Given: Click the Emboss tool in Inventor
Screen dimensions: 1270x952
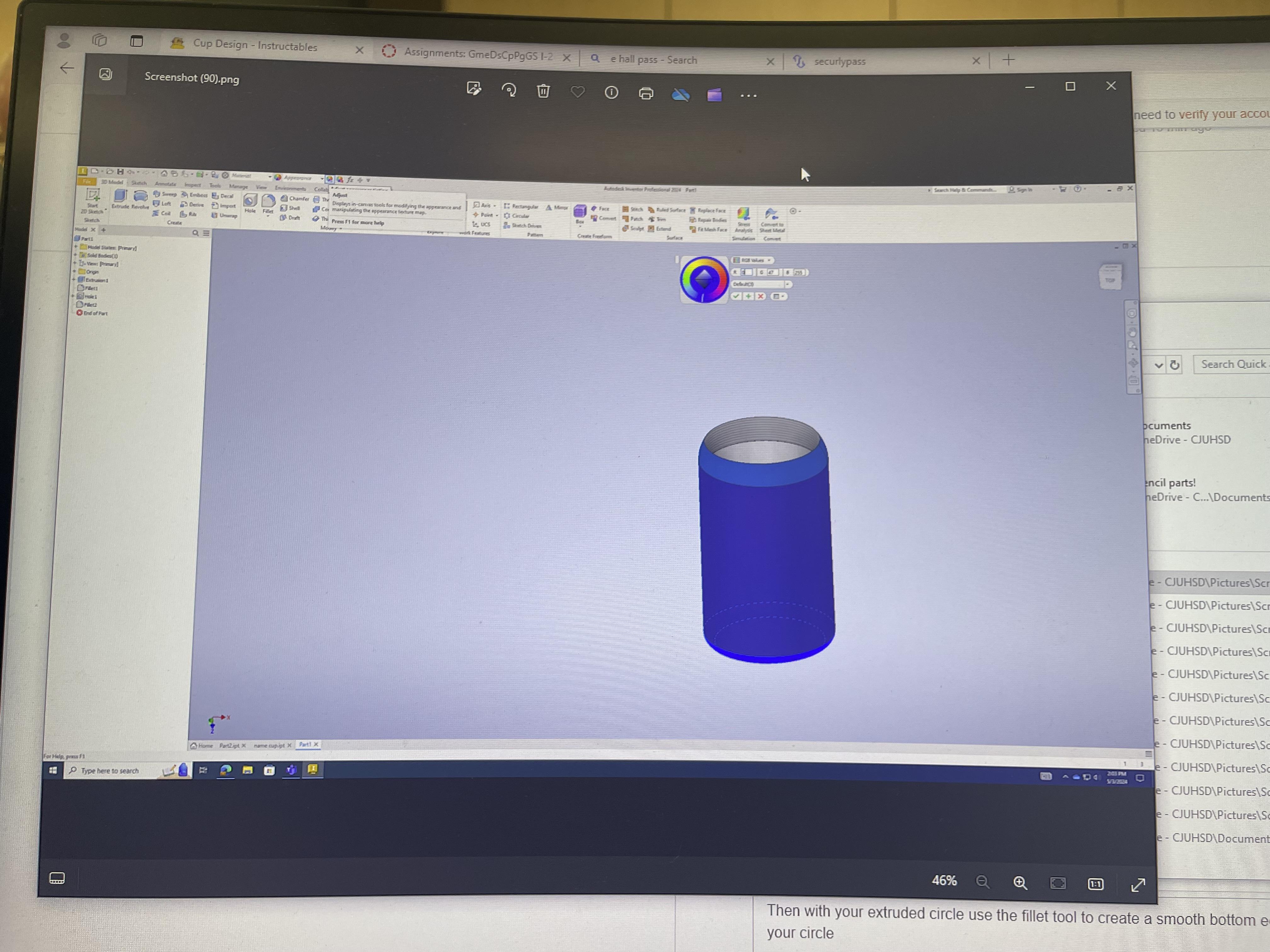Looking at the screenshot, I should point(194,195).
